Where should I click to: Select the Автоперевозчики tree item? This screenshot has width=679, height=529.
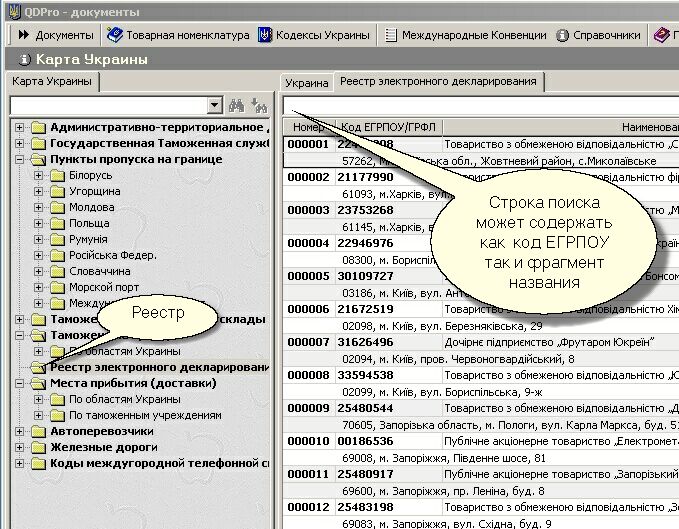pos(102,432)
